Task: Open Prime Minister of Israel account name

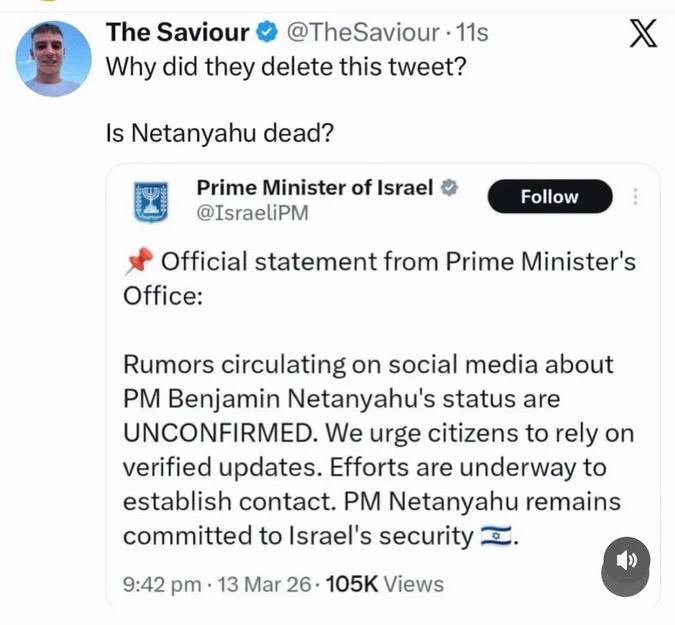Action: tap(314, 186)
